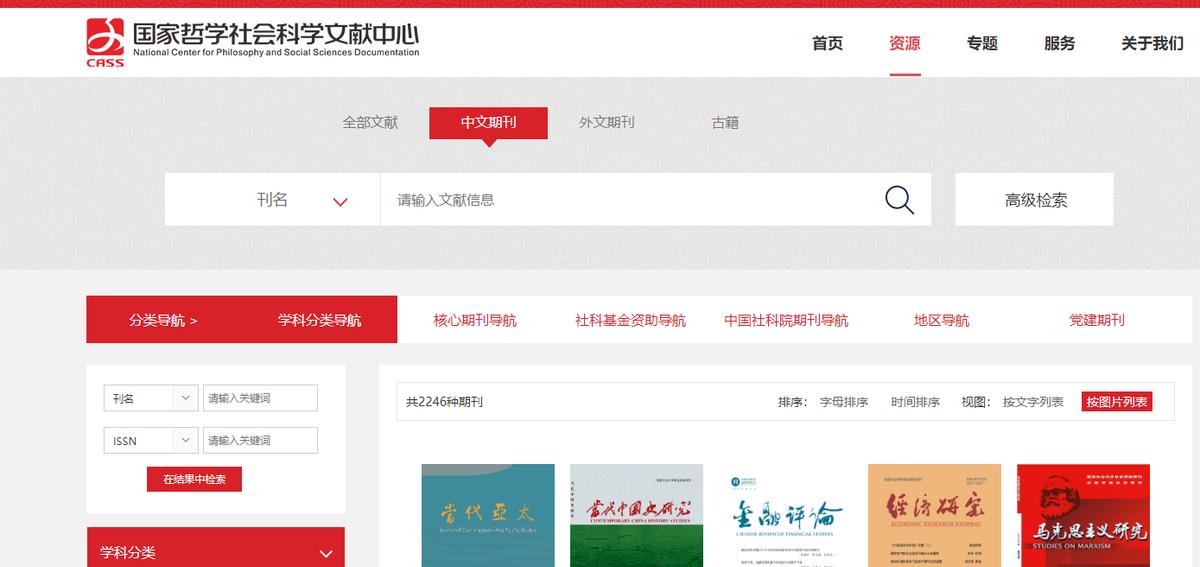
Task: Open the 马克思主义研究 journal cover
Action: (x=1083, y=515)
